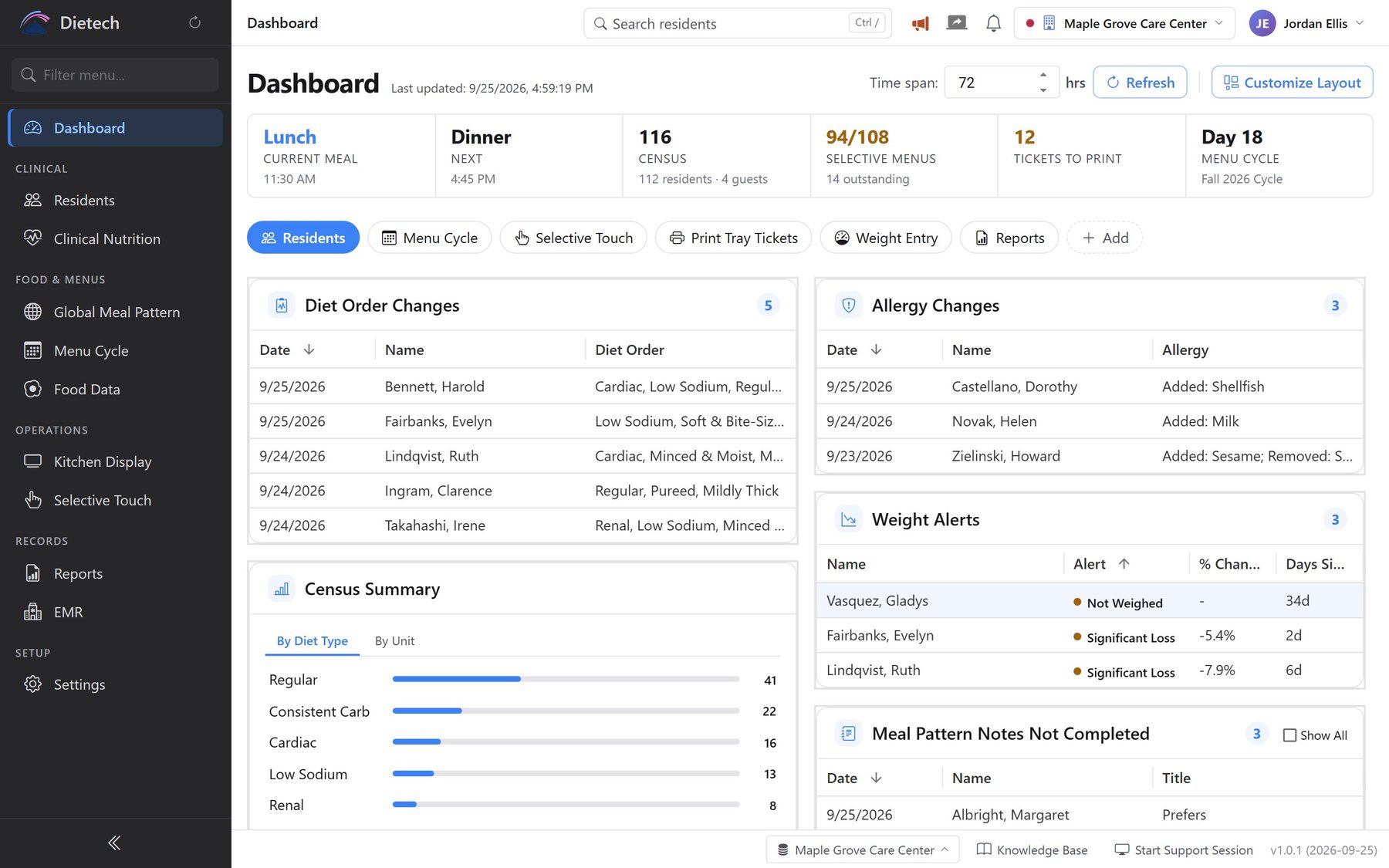Viewport: 1389px width, 868px height.
Task: Switch Census Summary to By Unit
Action: pos(394,640)
